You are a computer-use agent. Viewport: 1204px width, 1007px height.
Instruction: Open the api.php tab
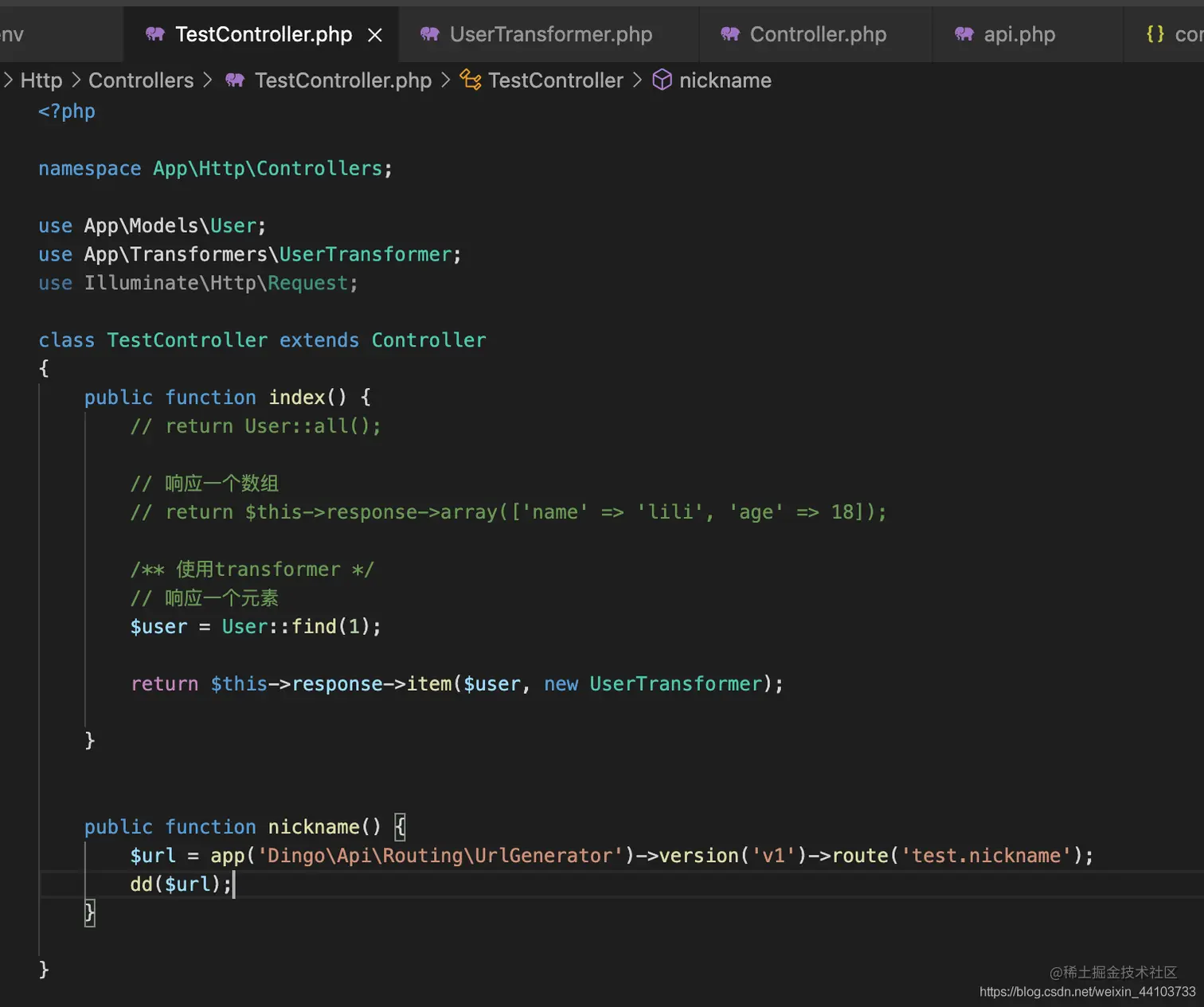[1027, 34]
